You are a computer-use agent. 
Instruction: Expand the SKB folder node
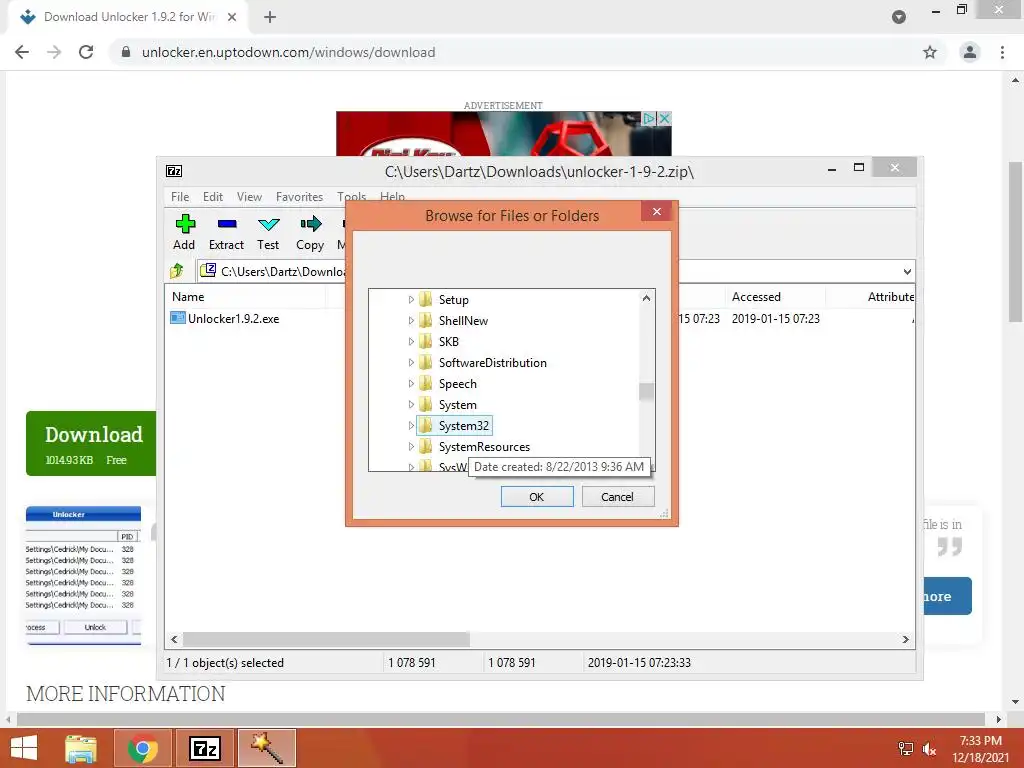411,341
